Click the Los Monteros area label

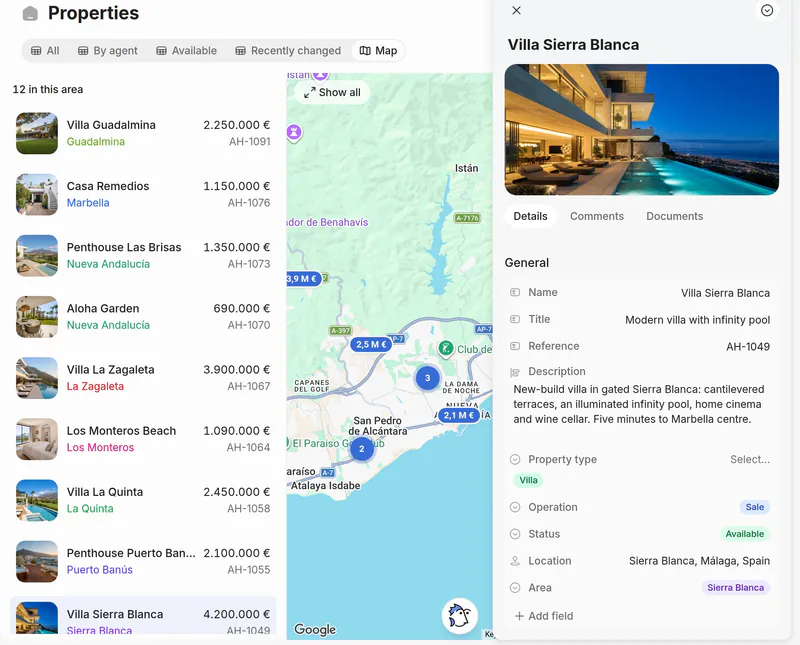click(101, 448)
